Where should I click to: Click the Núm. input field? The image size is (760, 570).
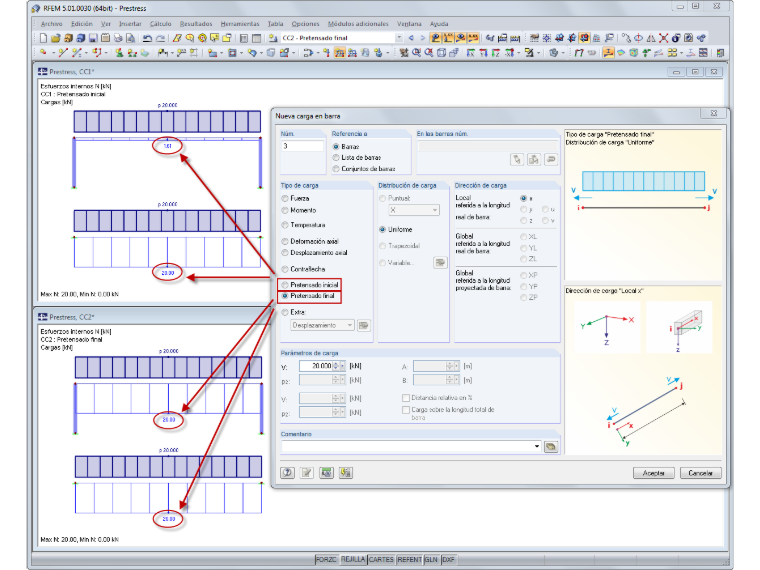(x=302, y=146)
